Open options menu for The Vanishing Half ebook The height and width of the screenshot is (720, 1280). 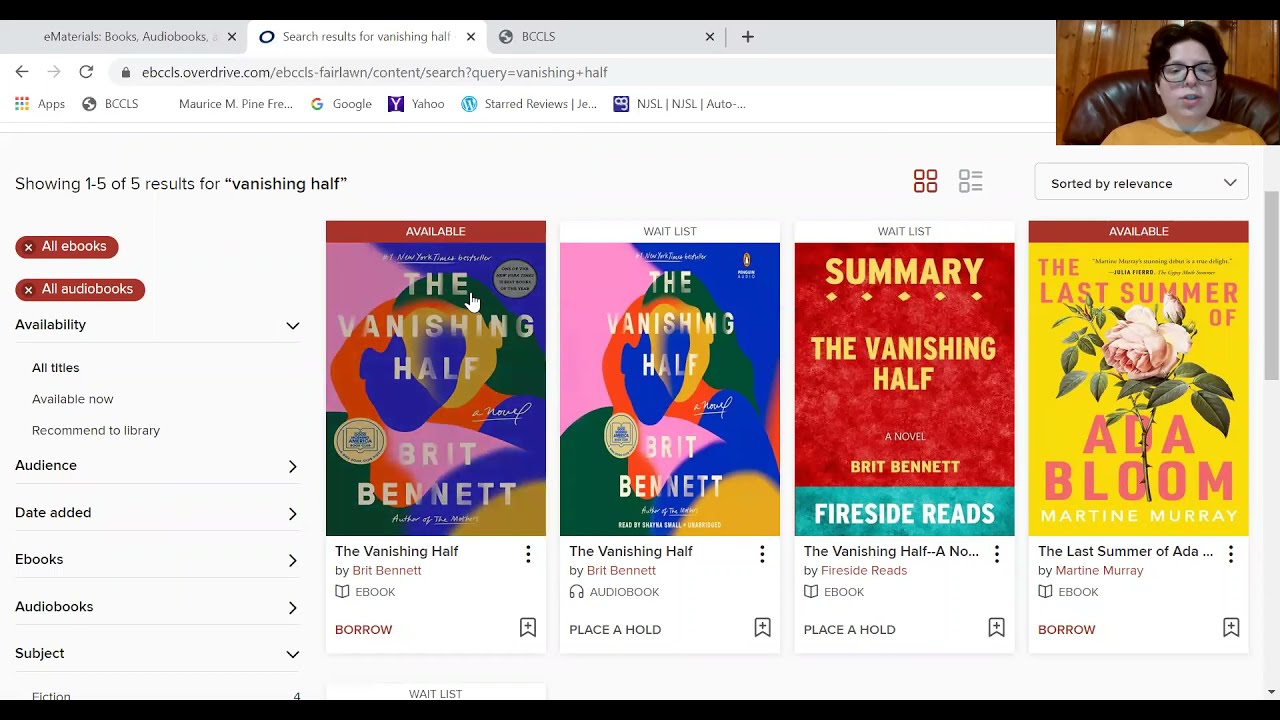coord(528,553)
